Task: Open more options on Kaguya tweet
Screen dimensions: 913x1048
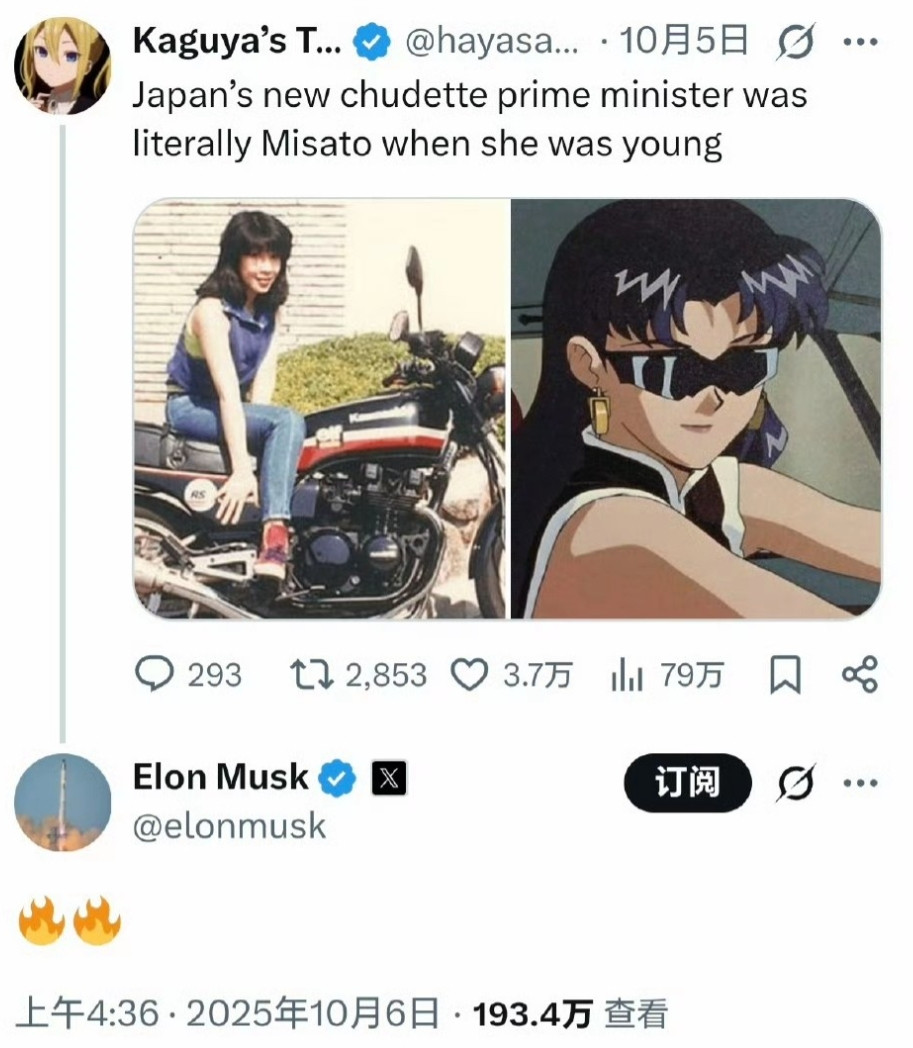Action: (859, 42)
